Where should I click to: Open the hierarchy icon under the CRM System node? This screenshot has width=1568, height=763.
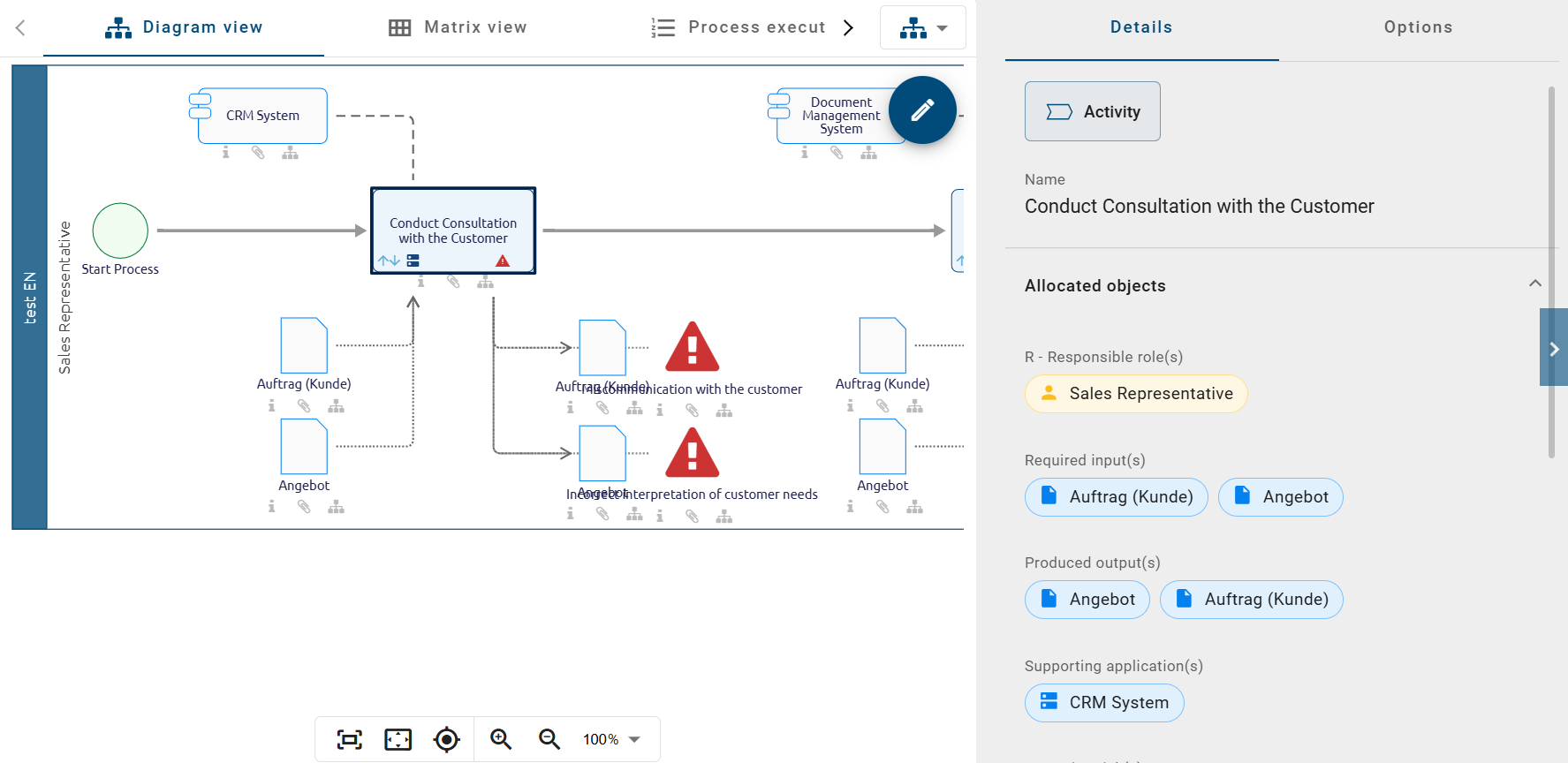click(x=290, y=153)
